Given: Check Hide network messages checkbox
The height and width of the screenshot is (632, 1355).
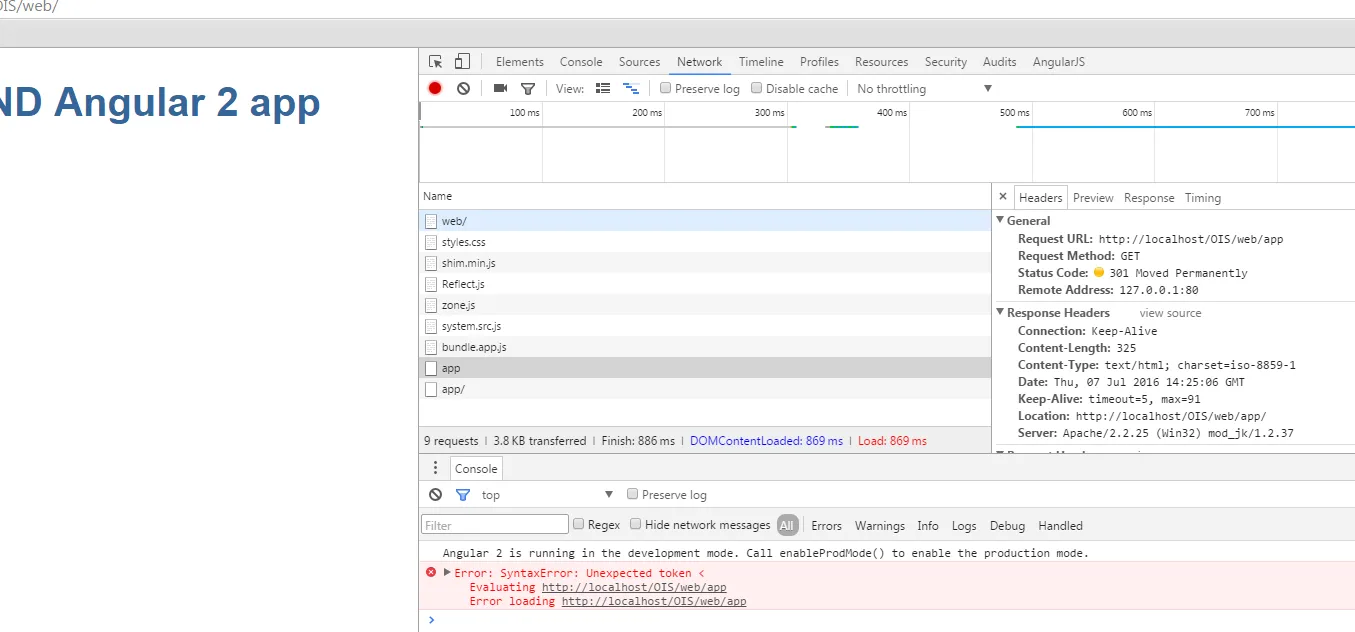Looking at the screenshot, I should point(635,524).
